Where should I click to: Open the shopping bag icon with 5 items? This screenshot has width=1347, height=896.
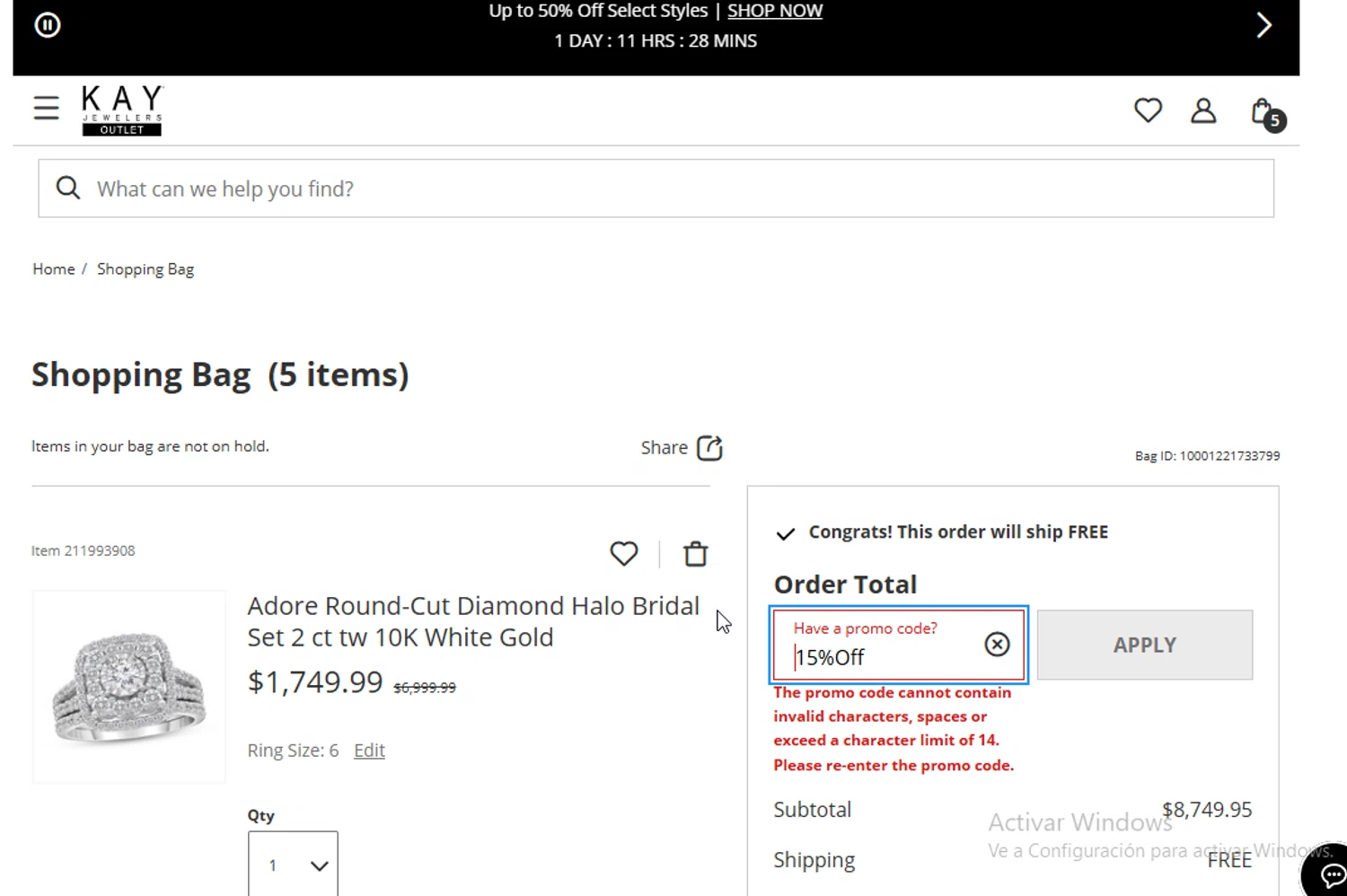pos(1267,114)
